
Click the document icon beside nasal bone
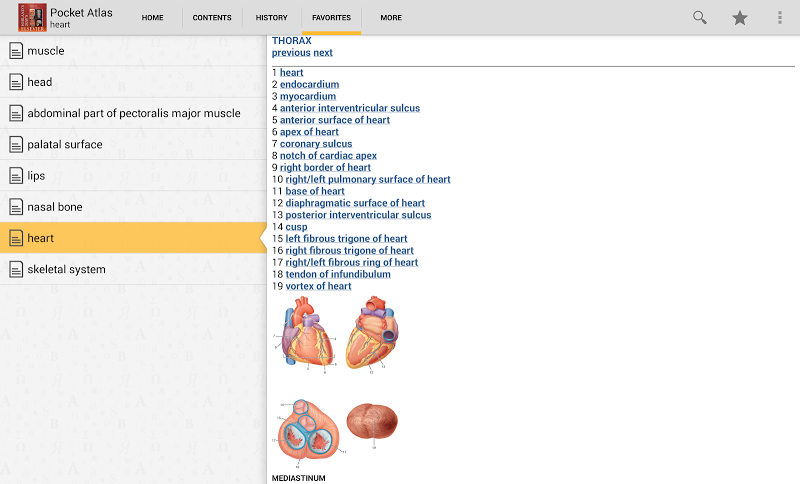(x=16, y=207)
